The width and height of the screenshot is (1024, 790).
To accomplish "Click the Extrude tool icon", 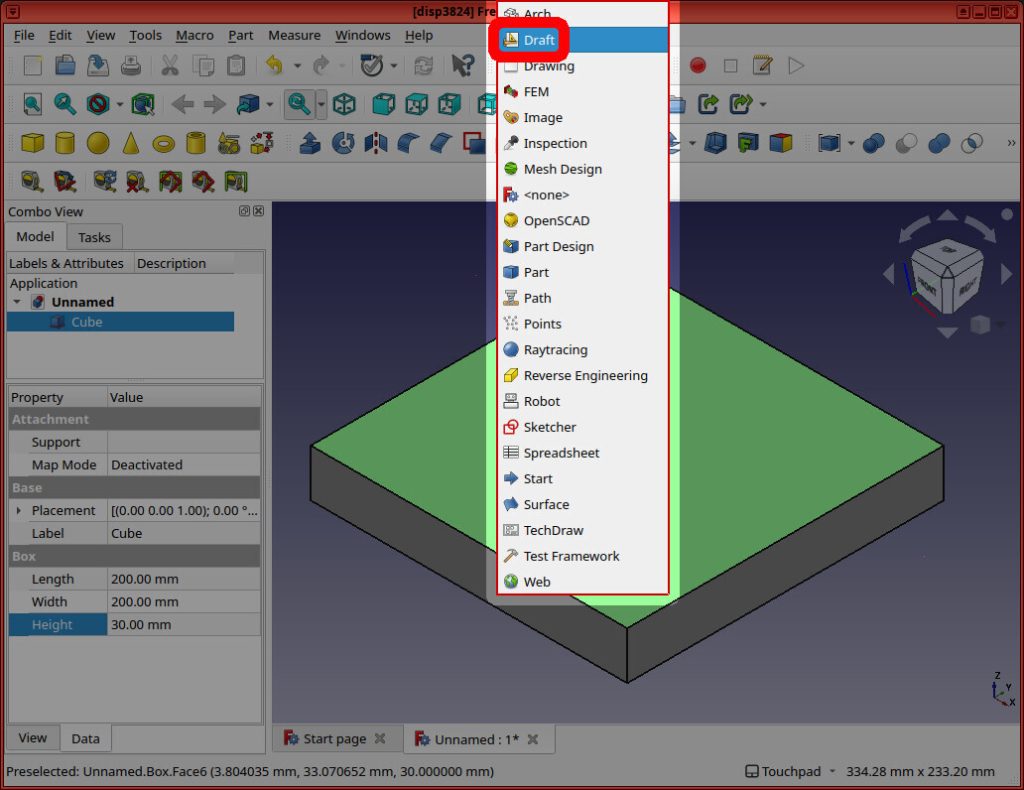I will 310,143.
